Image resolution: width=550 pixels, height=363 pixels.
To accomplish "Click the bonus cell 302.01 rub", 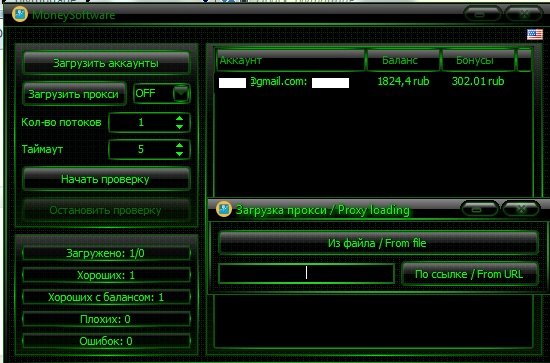I will [x=478, y=82].
